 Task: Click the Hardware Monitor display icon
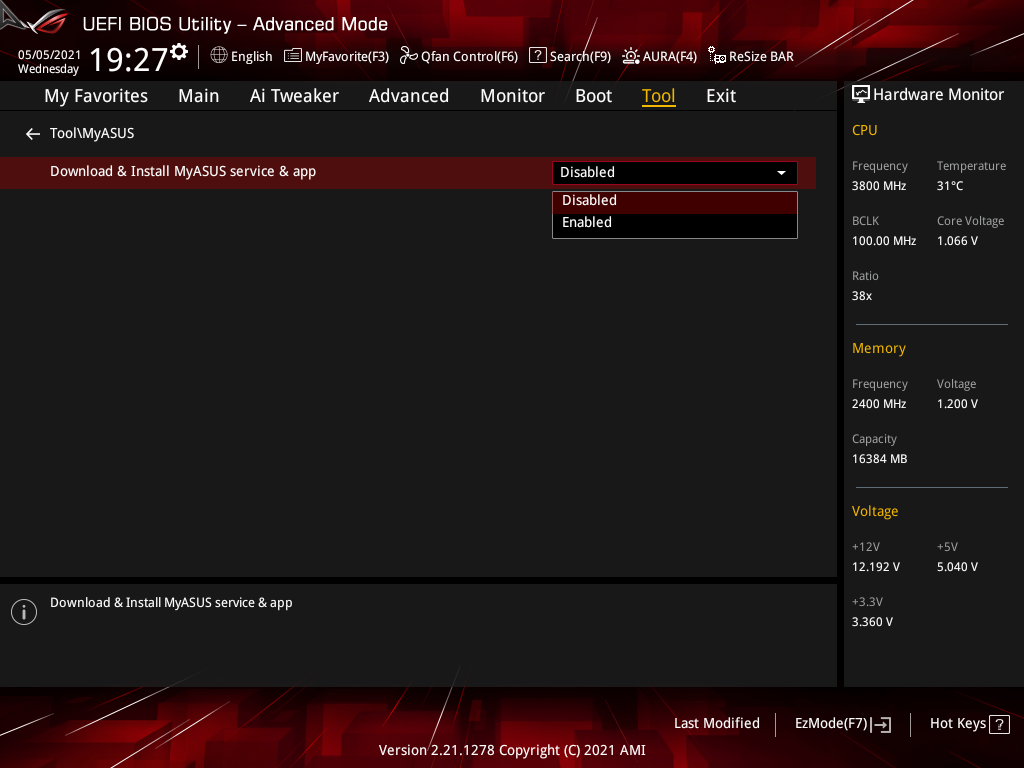pyautogui.click(x=861, y=95)
